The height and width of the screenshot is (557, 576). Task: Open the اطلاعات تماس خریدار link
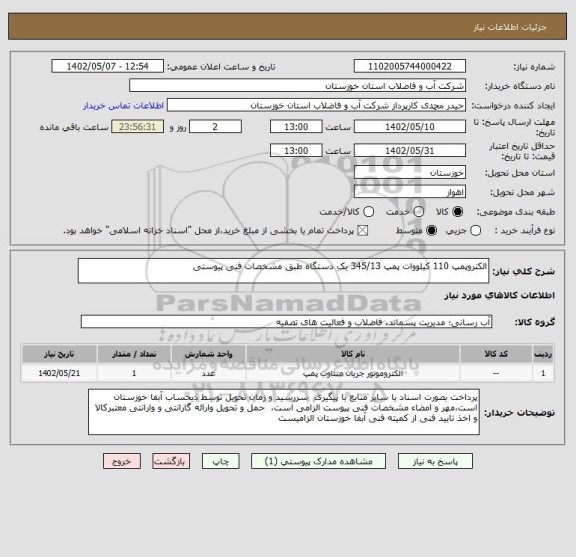(x=123, y=106)
